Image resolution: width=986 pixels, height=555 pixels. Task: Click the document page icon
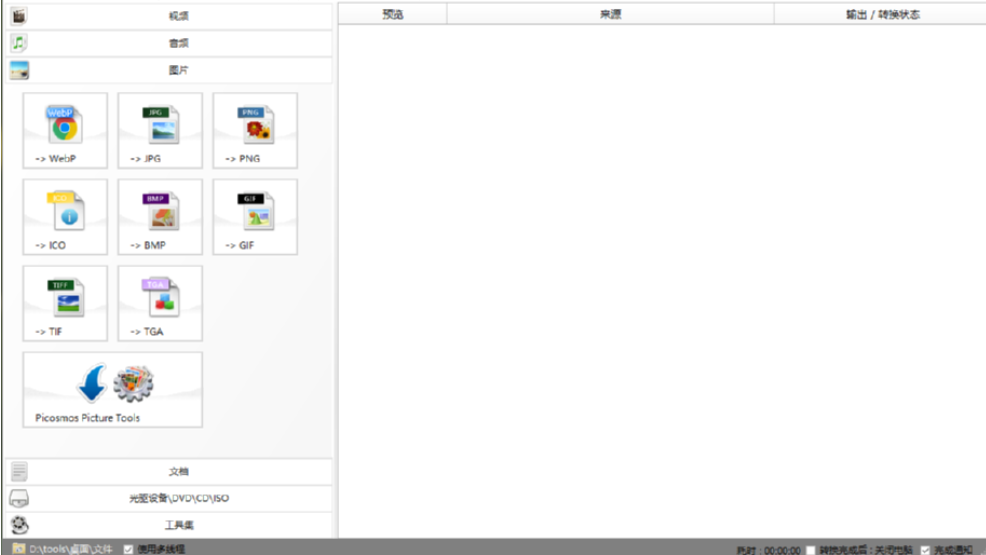(x=19, y=471)
